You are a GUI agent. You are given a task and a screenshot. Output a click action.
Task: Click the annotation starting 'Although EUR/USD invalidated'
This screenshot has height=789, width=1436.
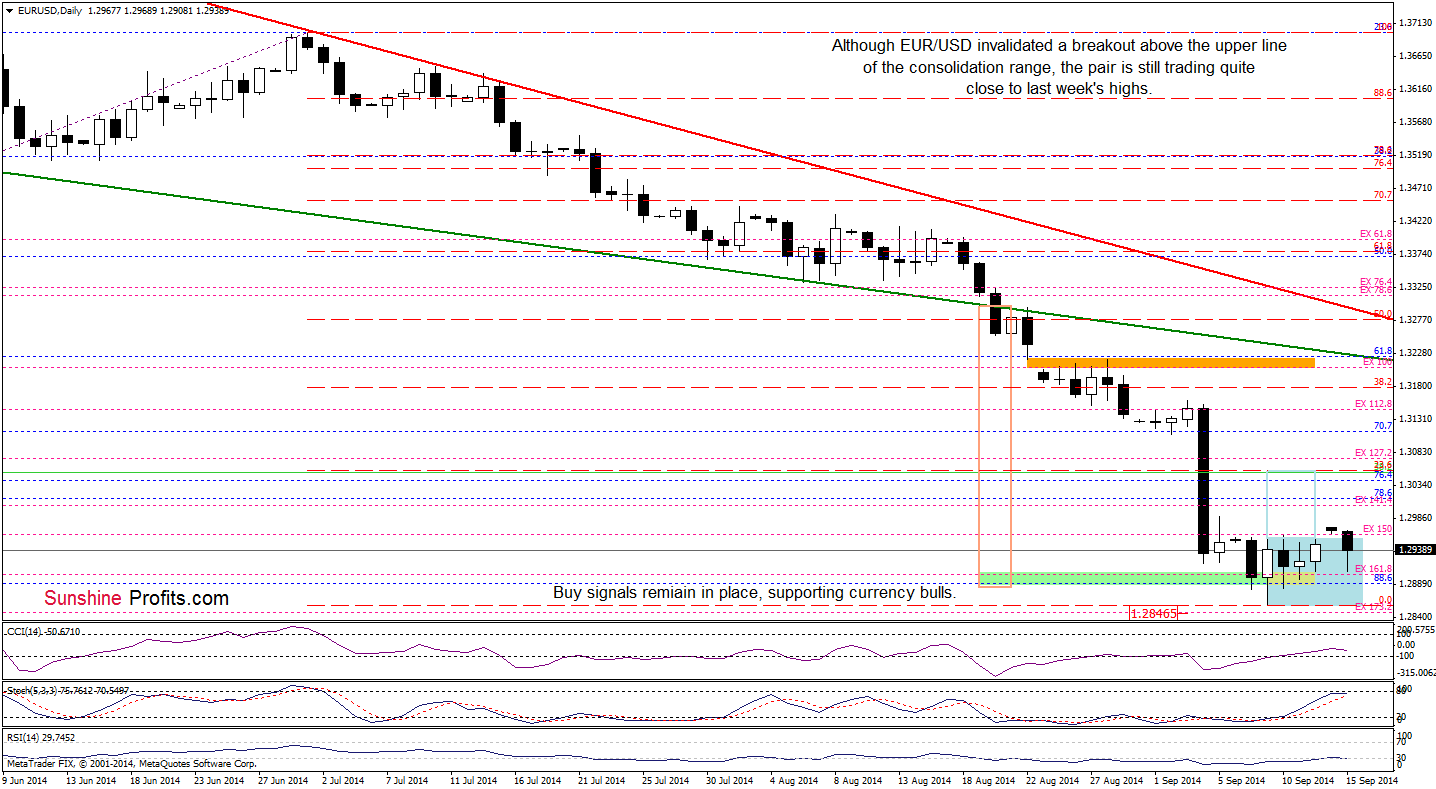tap(1059, 67)
